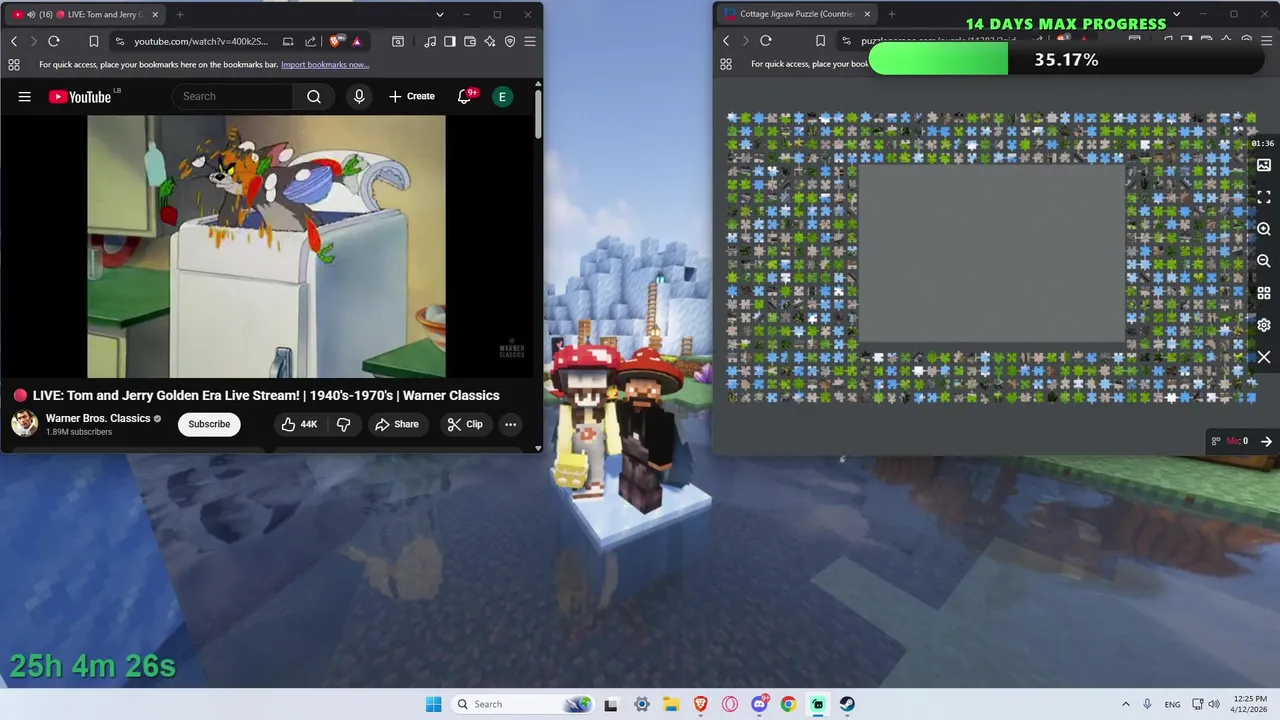Click Import bookmarks now link
The image size is (1280, 720).
tap(325, 64)
